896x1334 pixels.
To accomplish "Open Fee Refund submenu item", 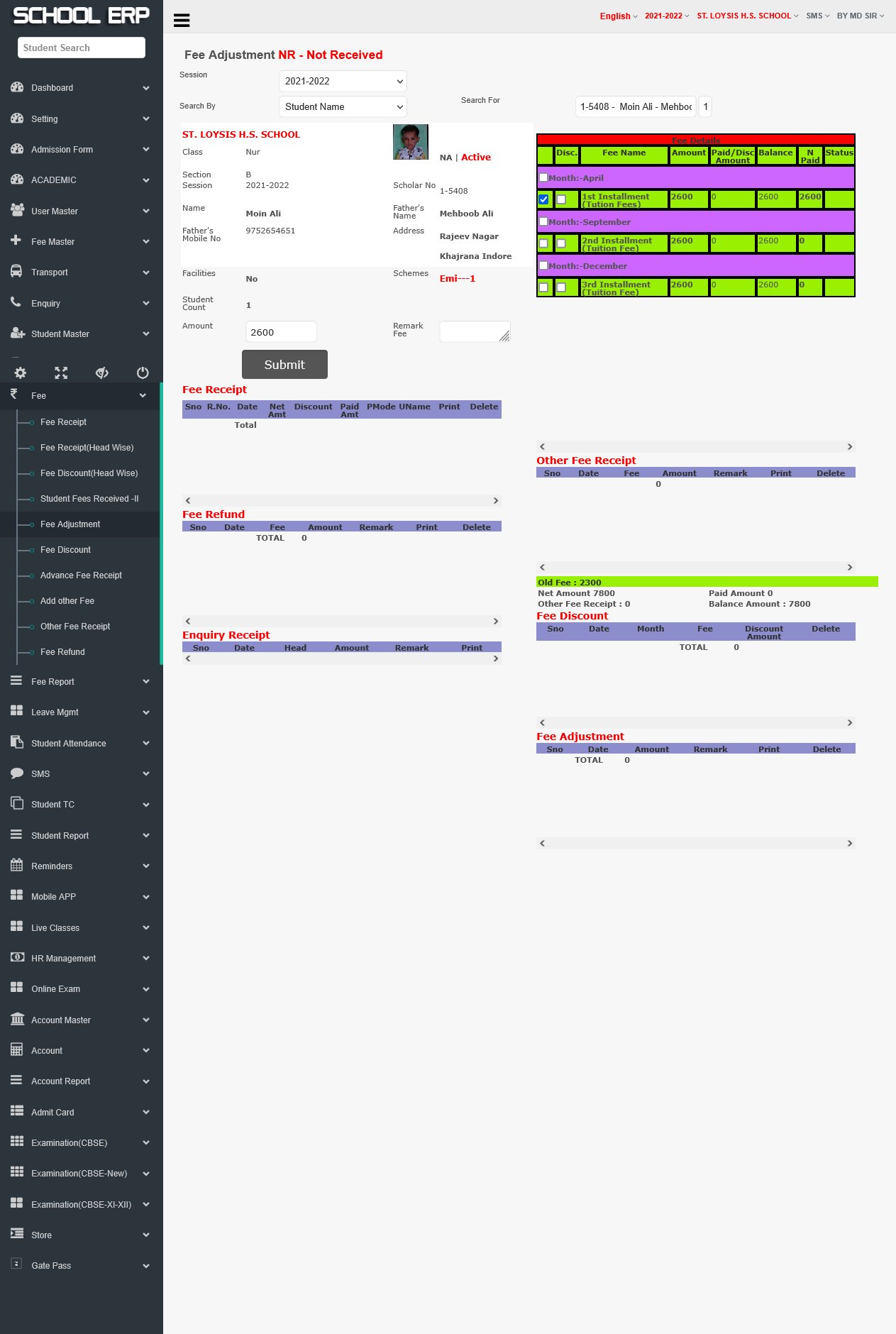I will [x=62, y=651].
